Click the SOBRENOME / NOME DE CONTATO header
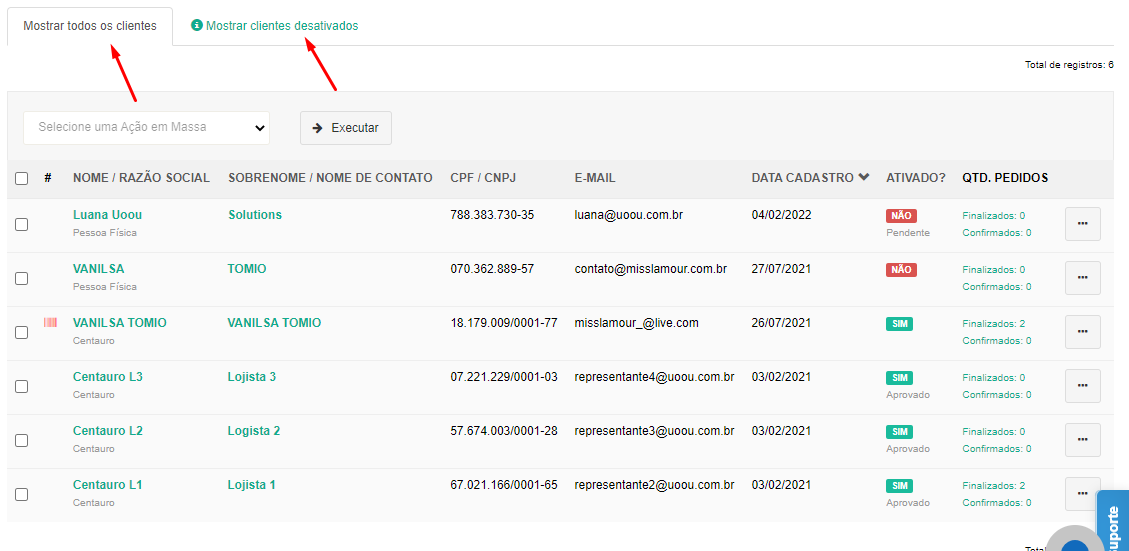The image size is (1129, 551). click(x=330, y=178)
